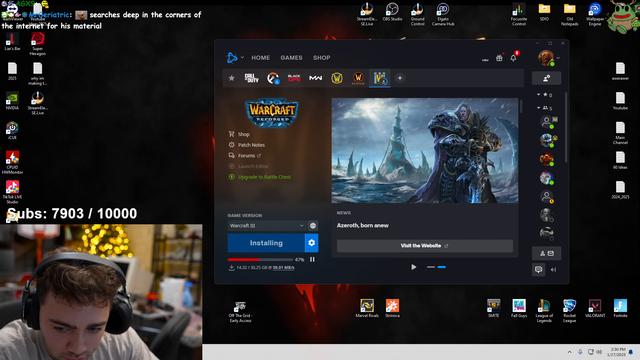Viewport: 640px width, 360px height.
Task: Open the Game Version dropdown Warcraft III
Action: [267, 226]
